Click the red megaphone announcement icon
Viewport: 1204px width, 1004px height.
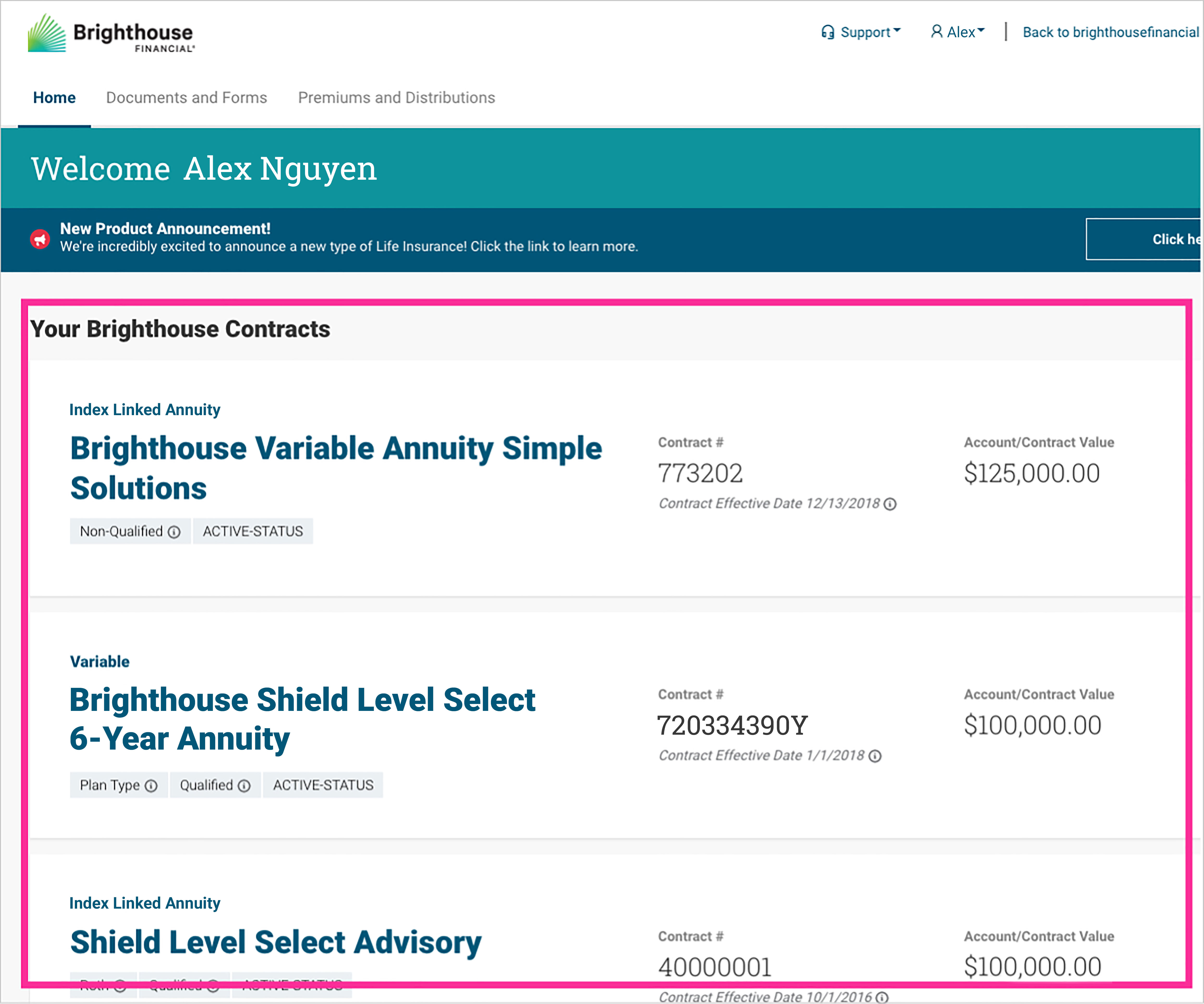40,239
